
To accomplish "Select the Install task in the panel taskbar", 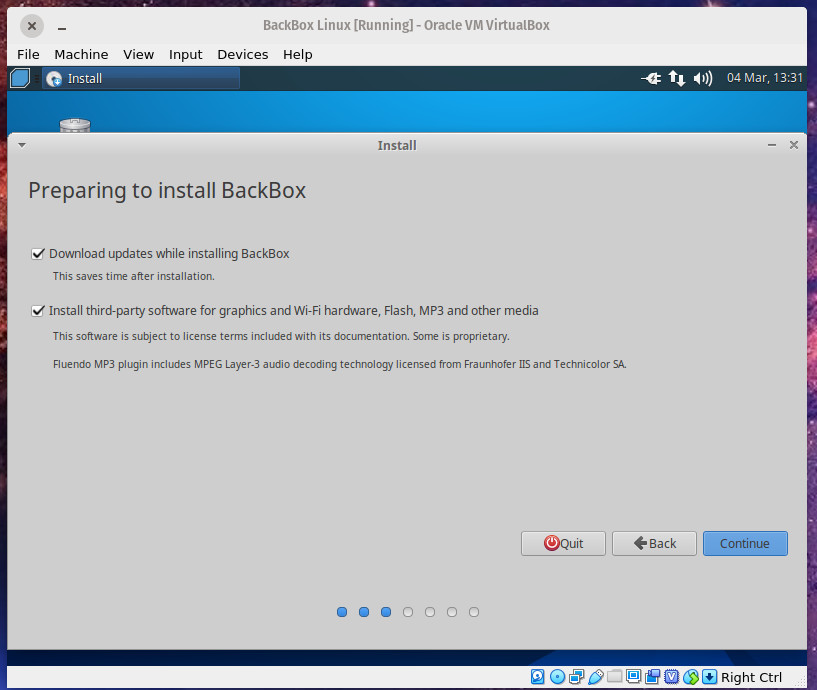I will [x=140, y=78].
